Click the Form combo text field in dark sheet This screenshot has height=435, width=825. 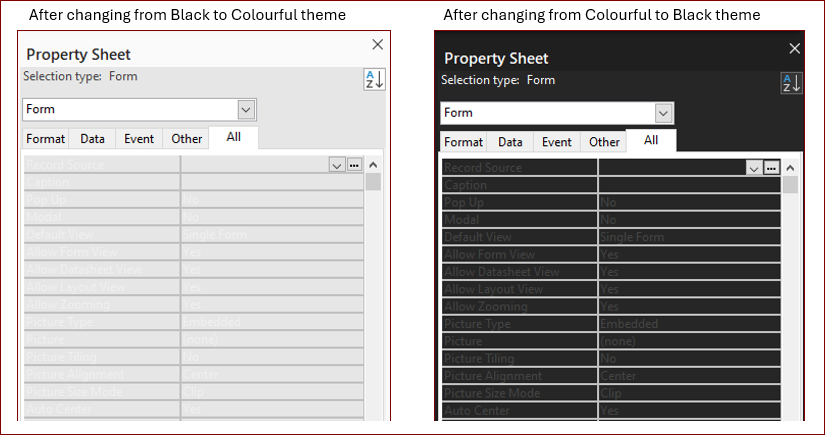click(x=549, y=113)
